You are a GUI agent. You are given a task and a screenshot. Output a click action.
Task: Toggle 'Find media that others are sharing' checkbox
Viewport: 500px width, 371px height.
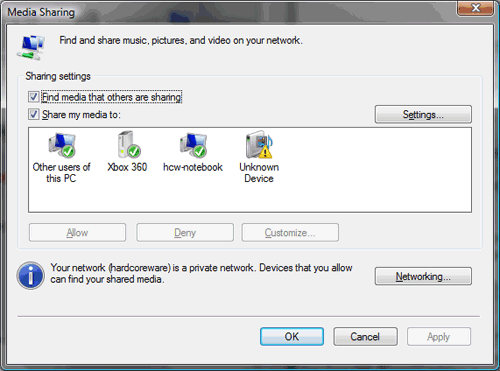tap(33, 97)
